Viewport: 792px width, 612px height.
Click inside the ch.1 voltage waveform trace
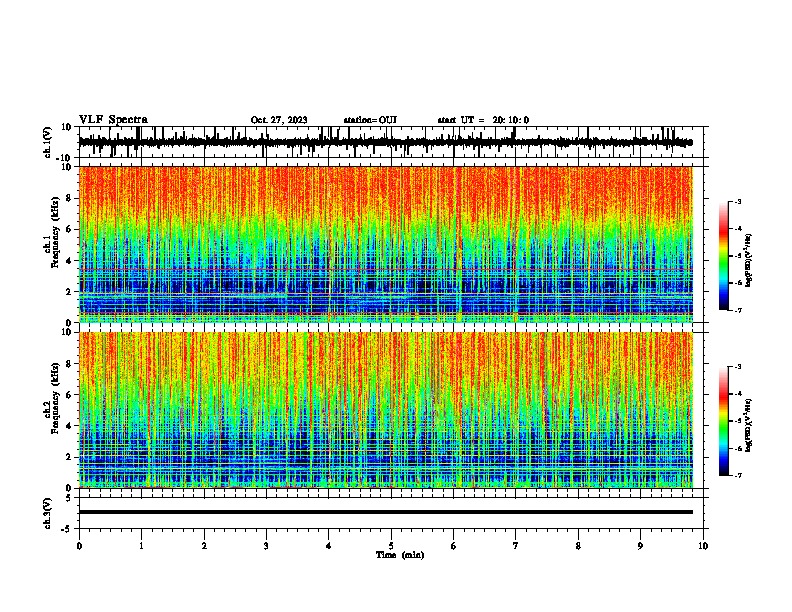point(385,142)
